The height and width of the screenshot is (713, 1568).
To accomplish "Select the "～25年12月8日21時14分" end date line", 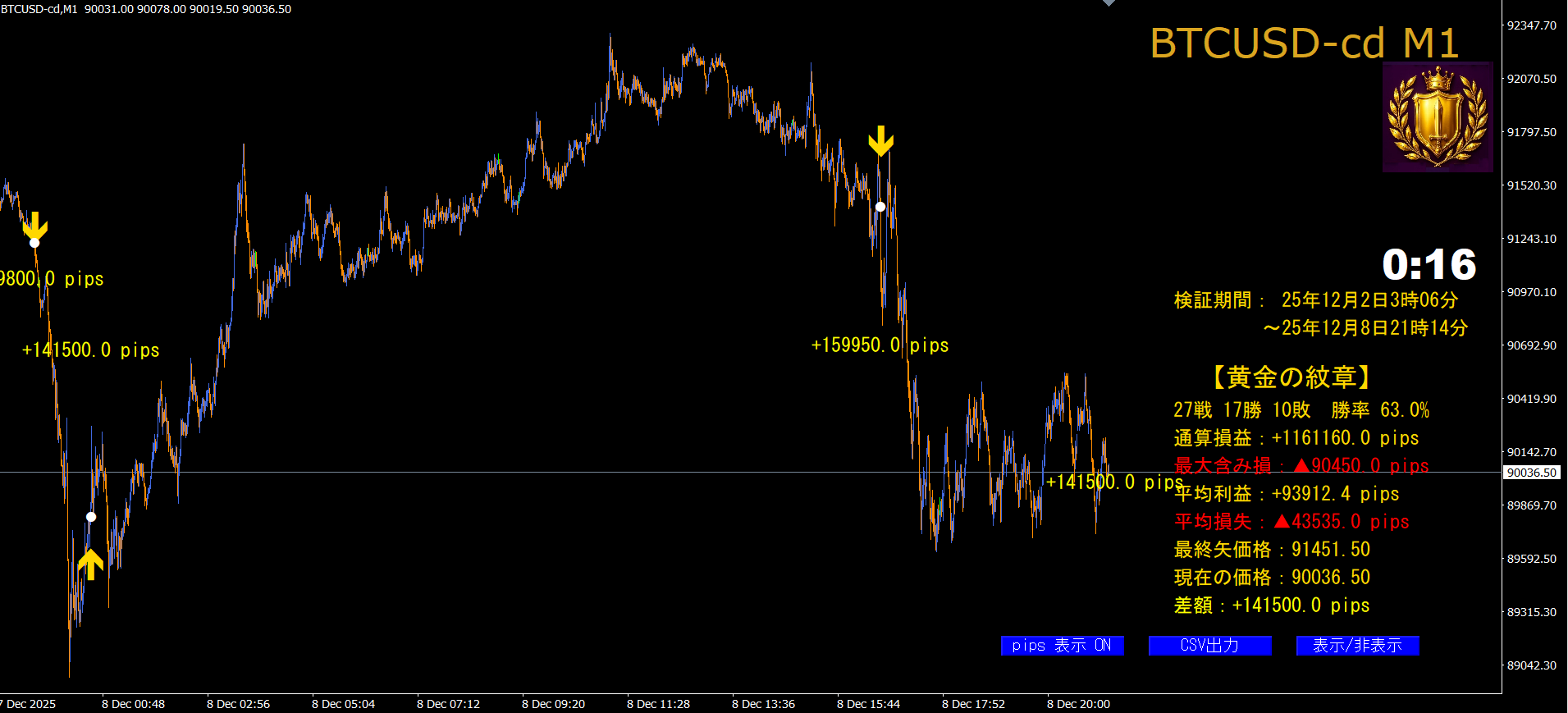I will [1365, 328].
